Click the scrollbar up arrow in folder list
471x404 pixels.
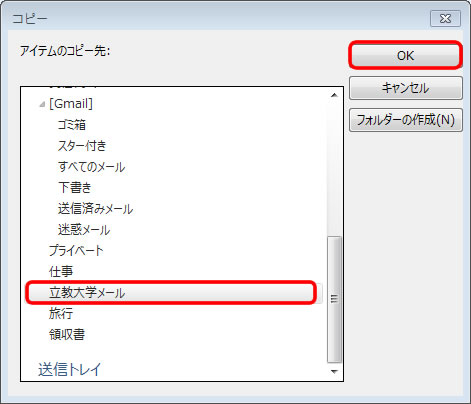point(334,95)
